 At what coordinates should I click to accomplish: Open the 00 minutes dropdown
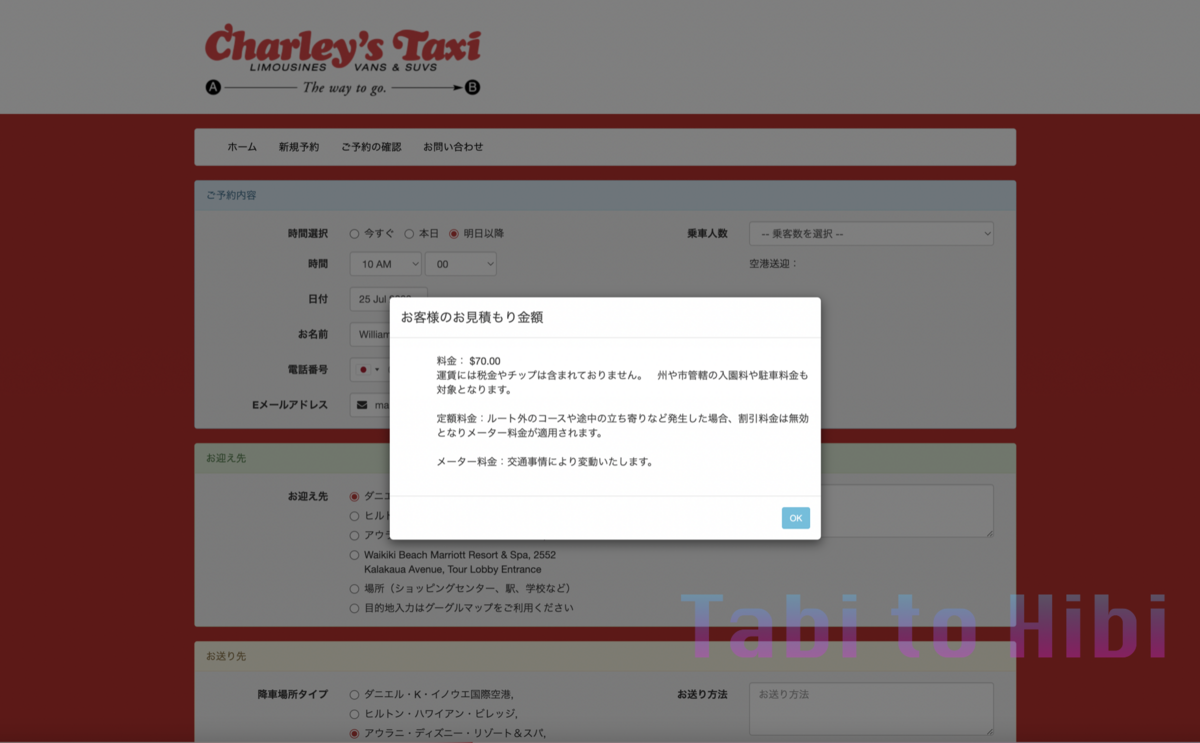460,263
